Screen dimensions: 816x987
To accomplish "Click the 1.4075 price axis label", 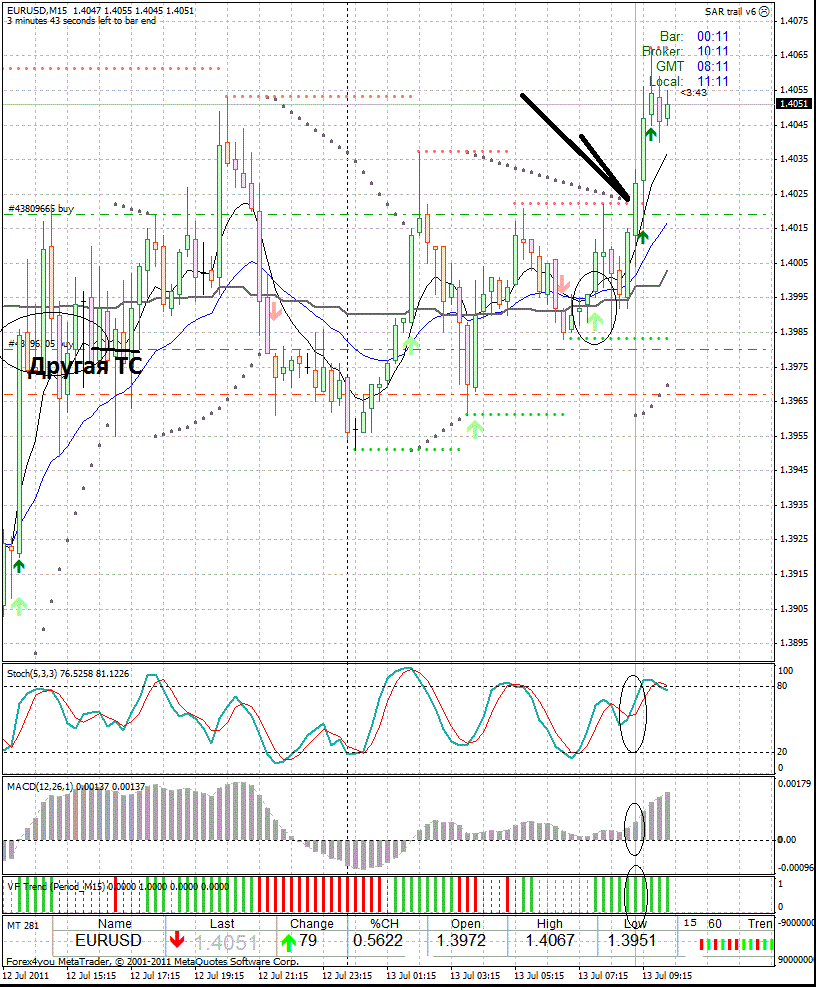I will tap(793, 21).
